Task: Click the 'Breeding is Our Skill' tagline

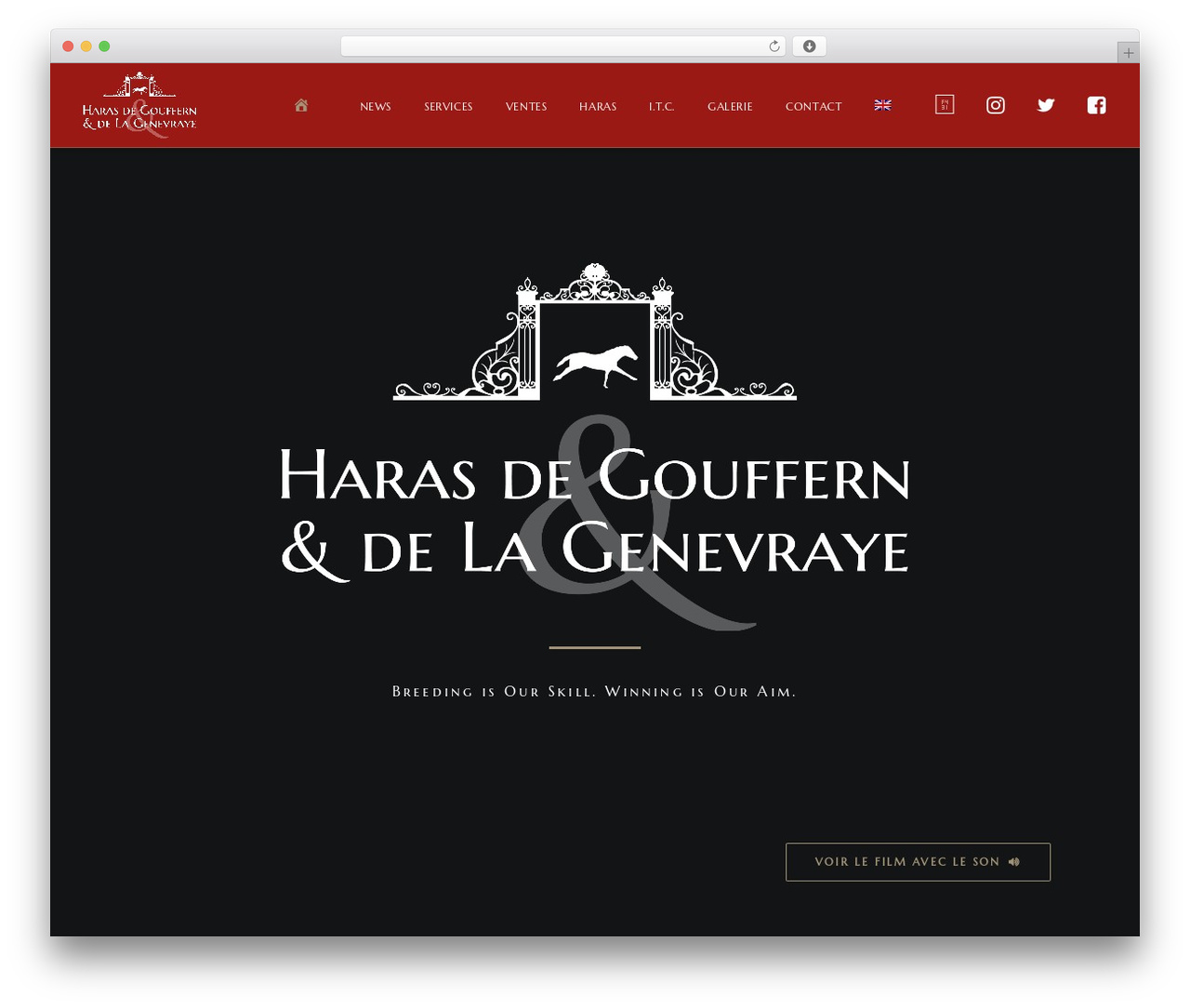Action: [594, 692]
